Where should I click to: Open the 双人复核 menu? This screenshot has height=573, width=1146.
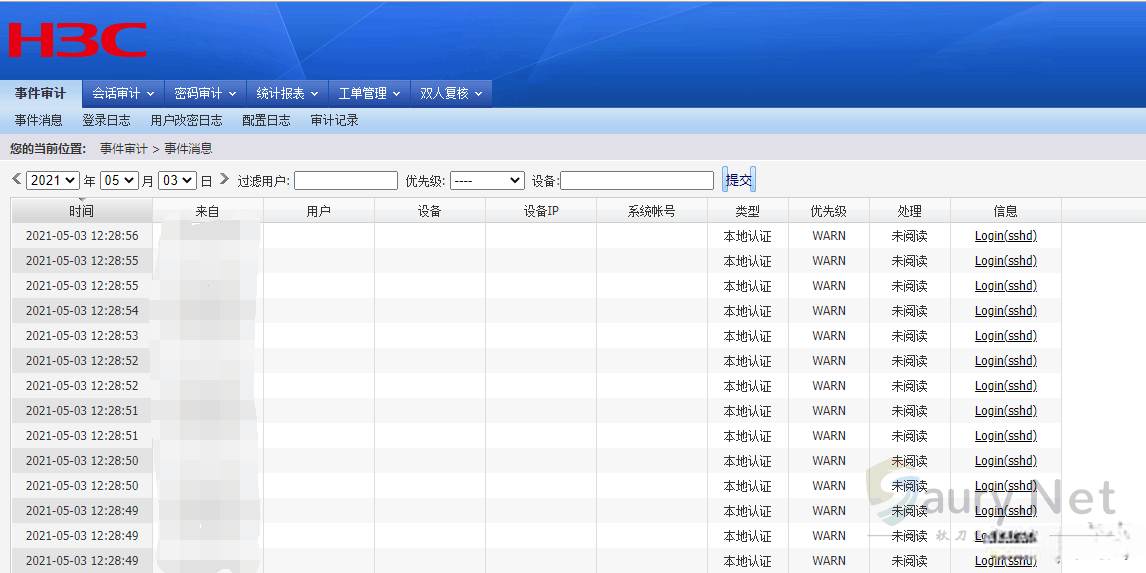pyautogui.click(x=451, y=93)
